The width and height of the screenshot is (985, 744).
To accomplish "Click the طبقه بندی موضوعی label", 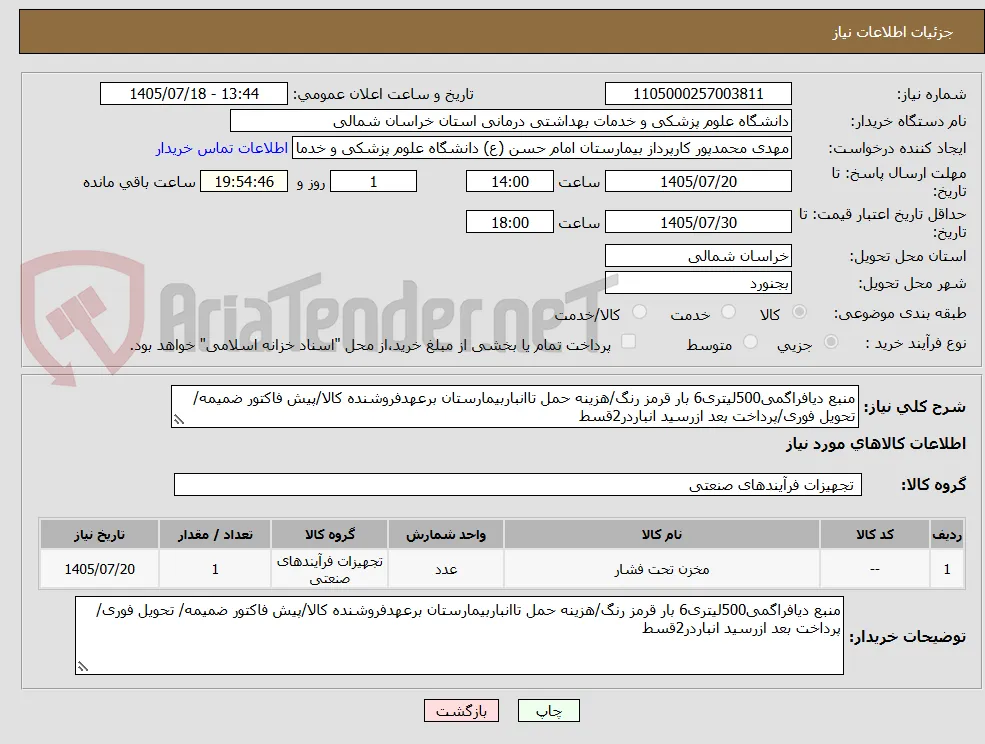I will pos(900,313).
